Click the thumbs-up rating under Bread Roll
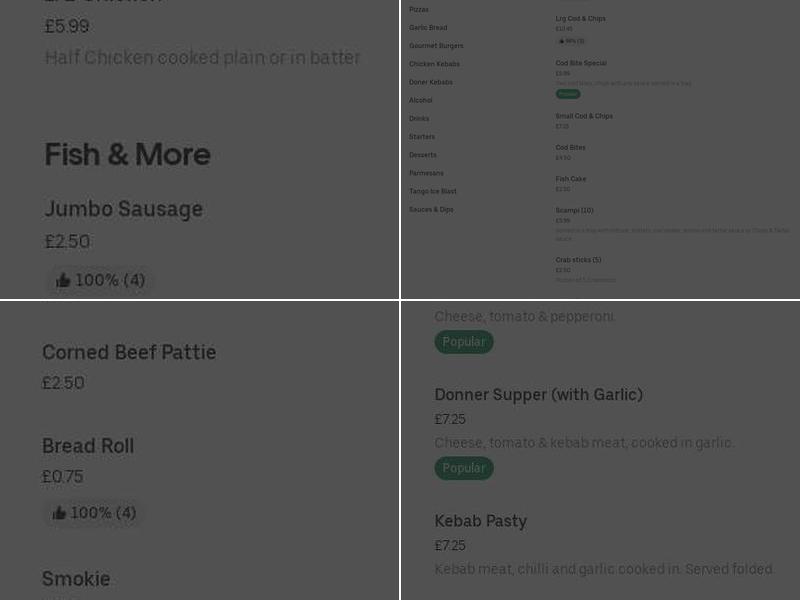The width and height of the screenshot is (800, 600). click(x=93, y=512)
